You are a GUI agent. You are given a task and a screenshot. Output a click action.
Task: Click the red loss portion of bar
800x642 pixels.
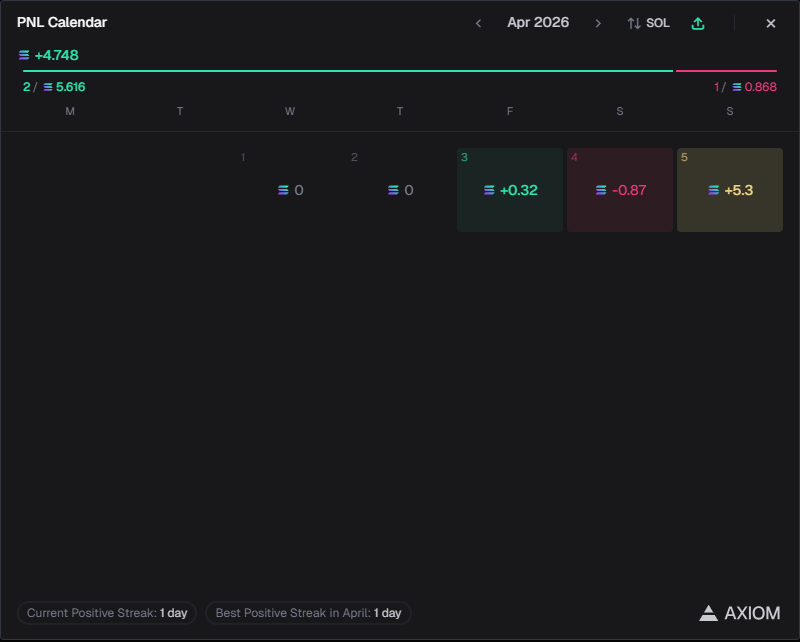point(726,71)
